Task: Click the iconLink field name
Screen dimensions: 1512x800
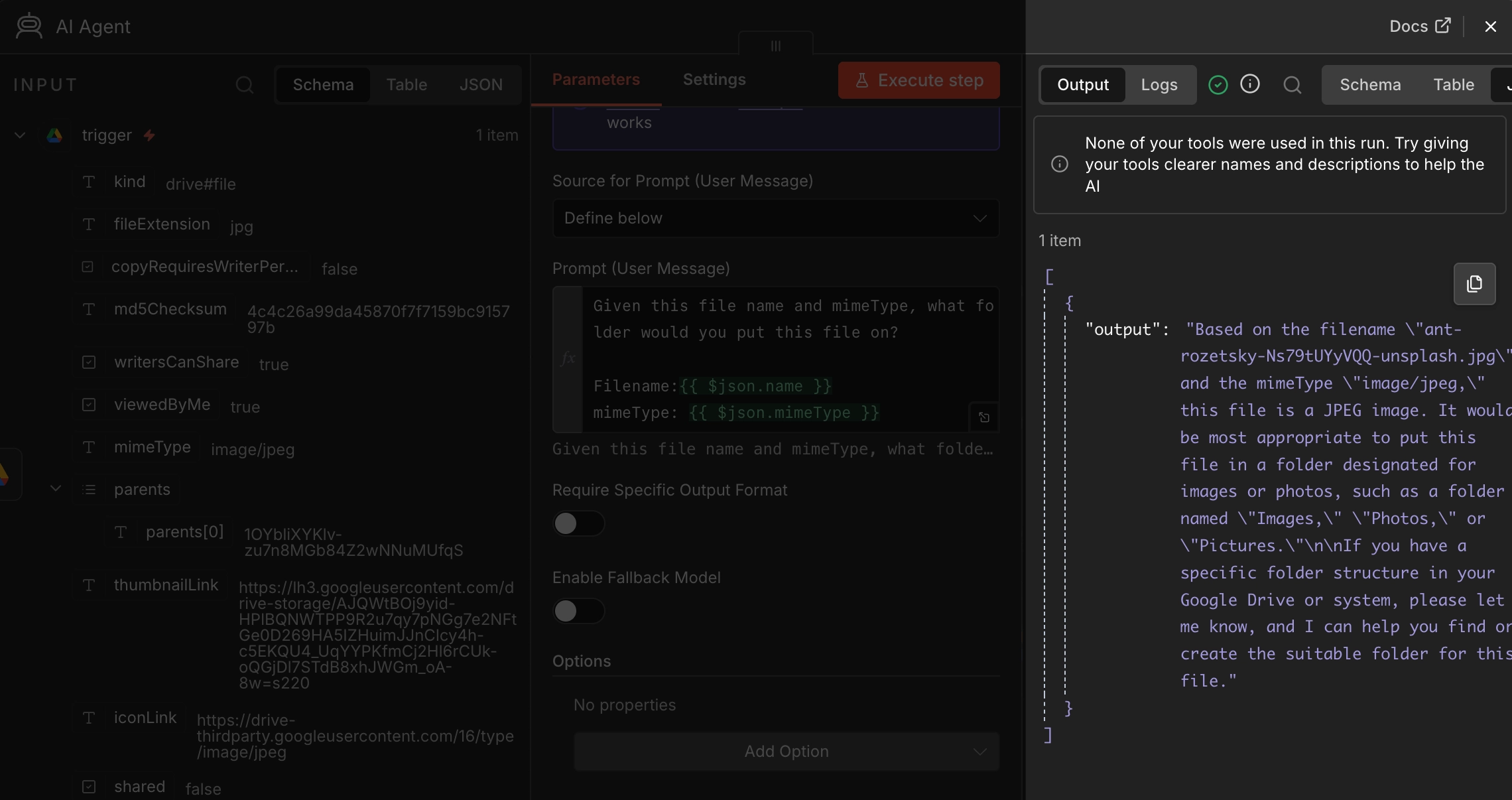Action: [145, 718]
